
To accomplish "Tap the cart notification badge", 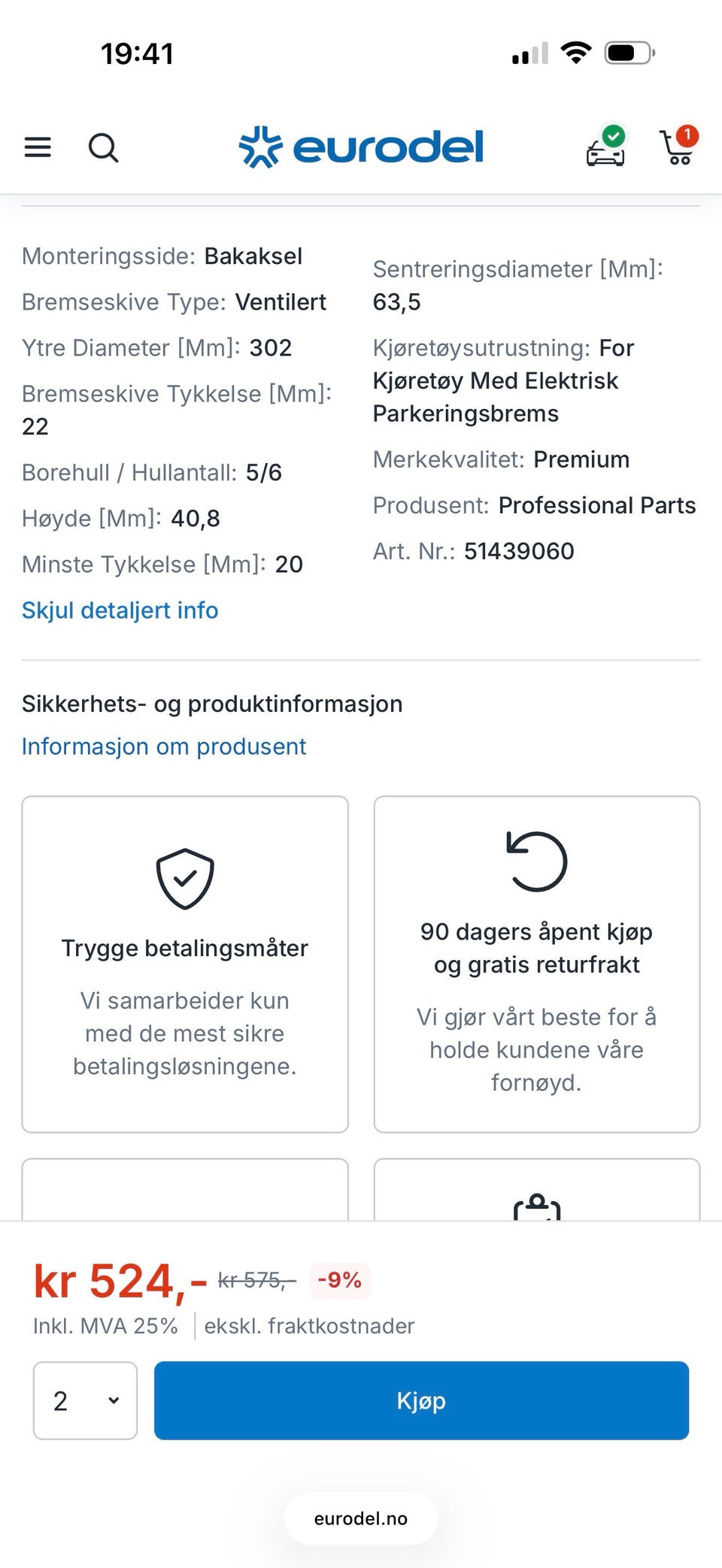I will (687, 135).
